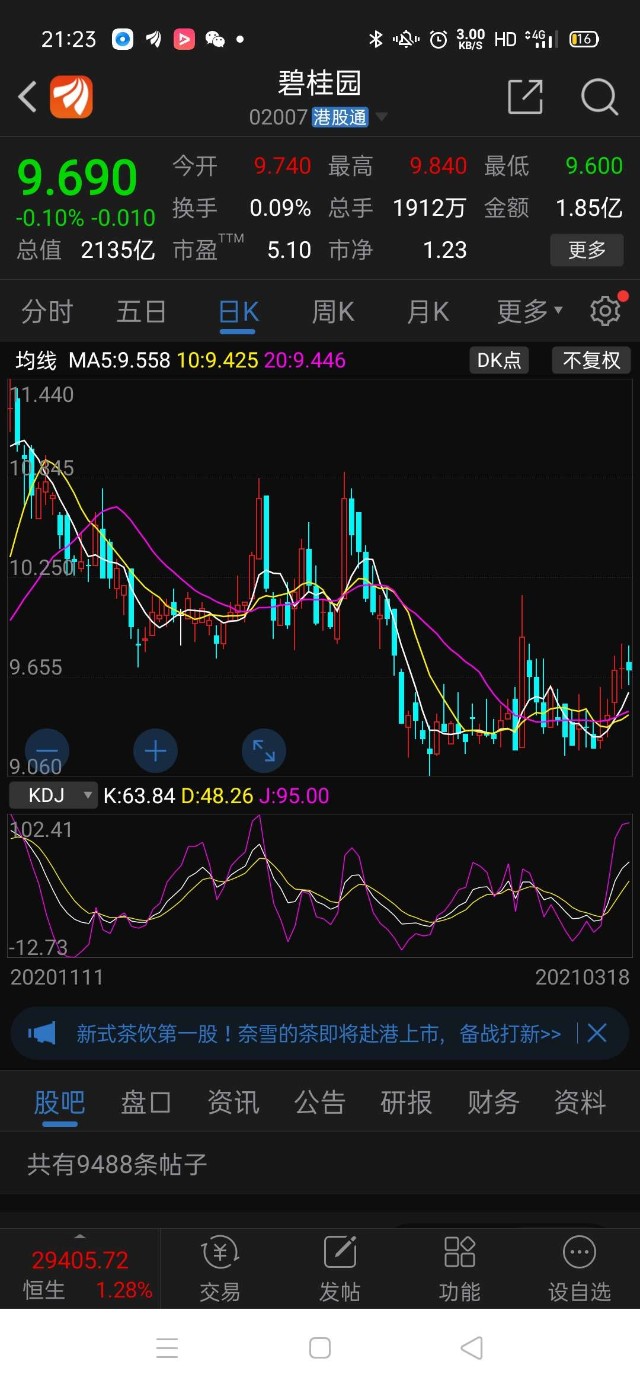Viewport: 640px width, 1387px height.
Task: Toggle the DK点 indicator
Action: click(499, 360)
